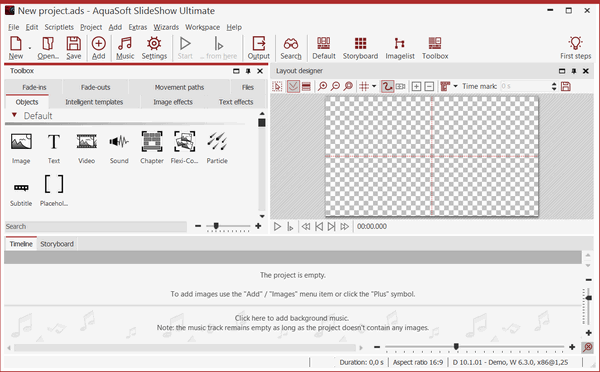Open the Wizards menu
This screenshot has width=600, height=372.
[x=166, y=27]
